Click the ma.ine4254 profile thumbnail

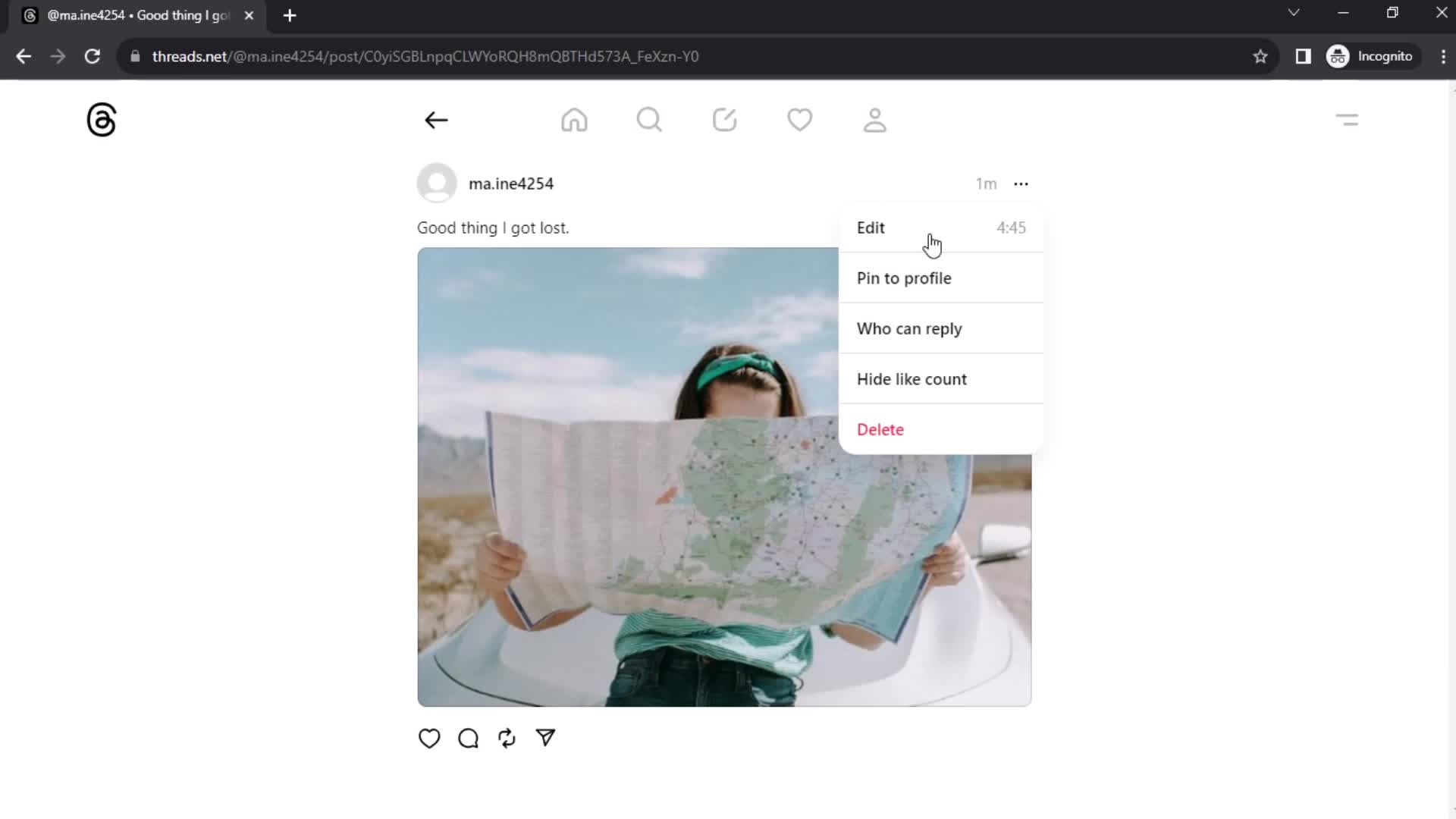(436, 183)
